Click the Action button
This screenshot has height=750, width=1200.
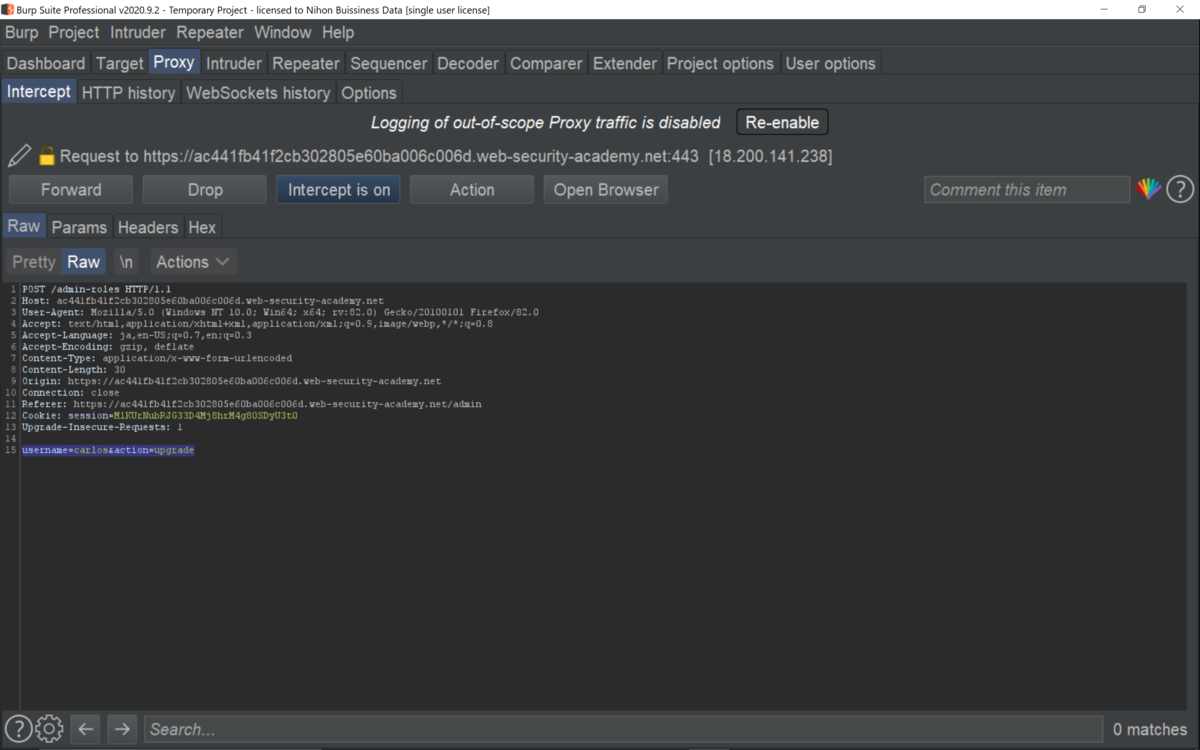(x=472, y=190)
